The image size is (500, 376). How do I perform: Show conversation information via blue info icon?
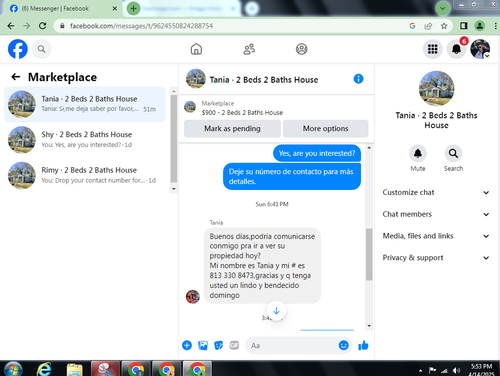[358, 79]
